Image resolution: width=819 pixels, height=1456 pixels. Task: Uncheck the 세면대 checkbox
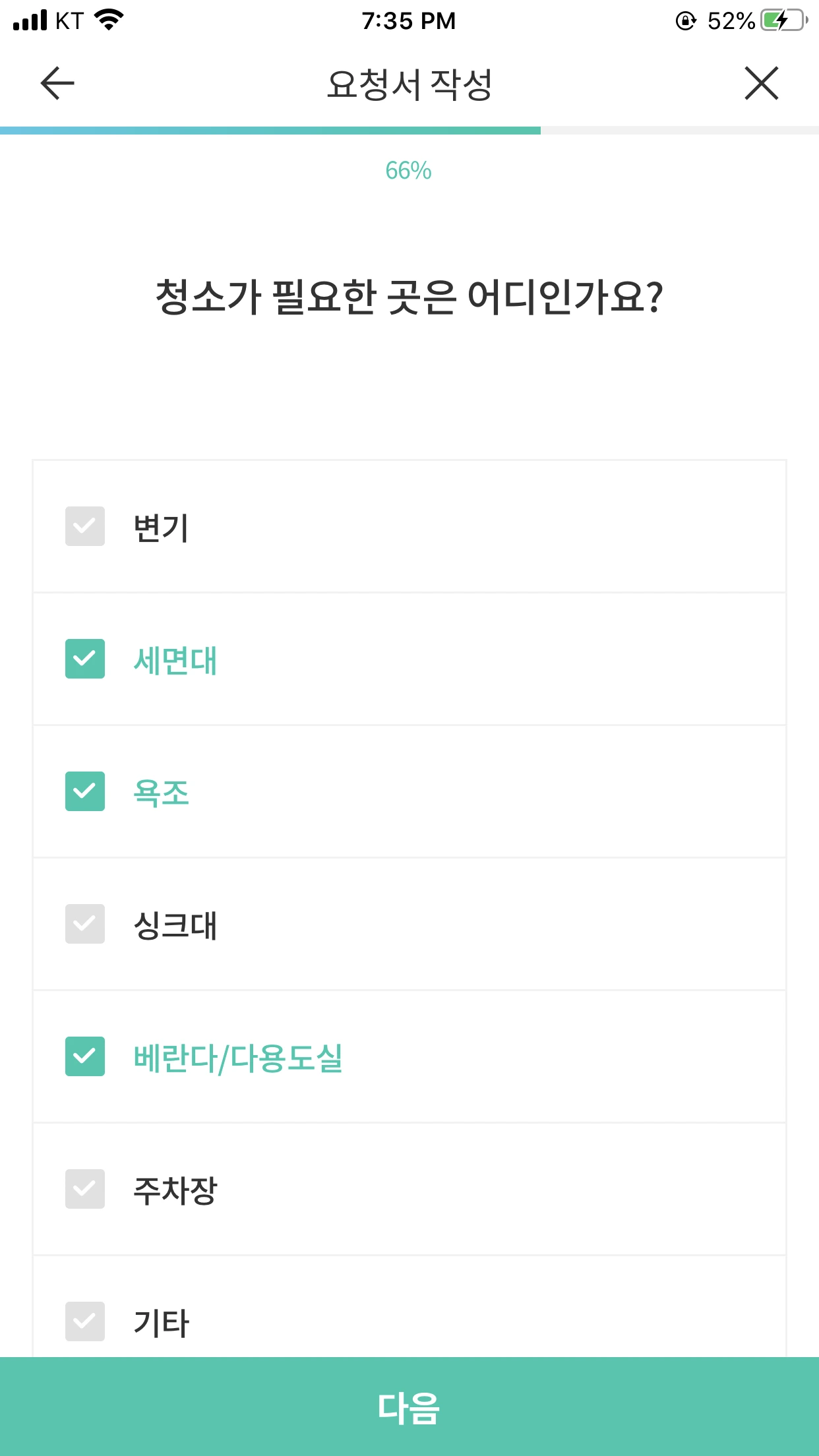click(85, 659)
